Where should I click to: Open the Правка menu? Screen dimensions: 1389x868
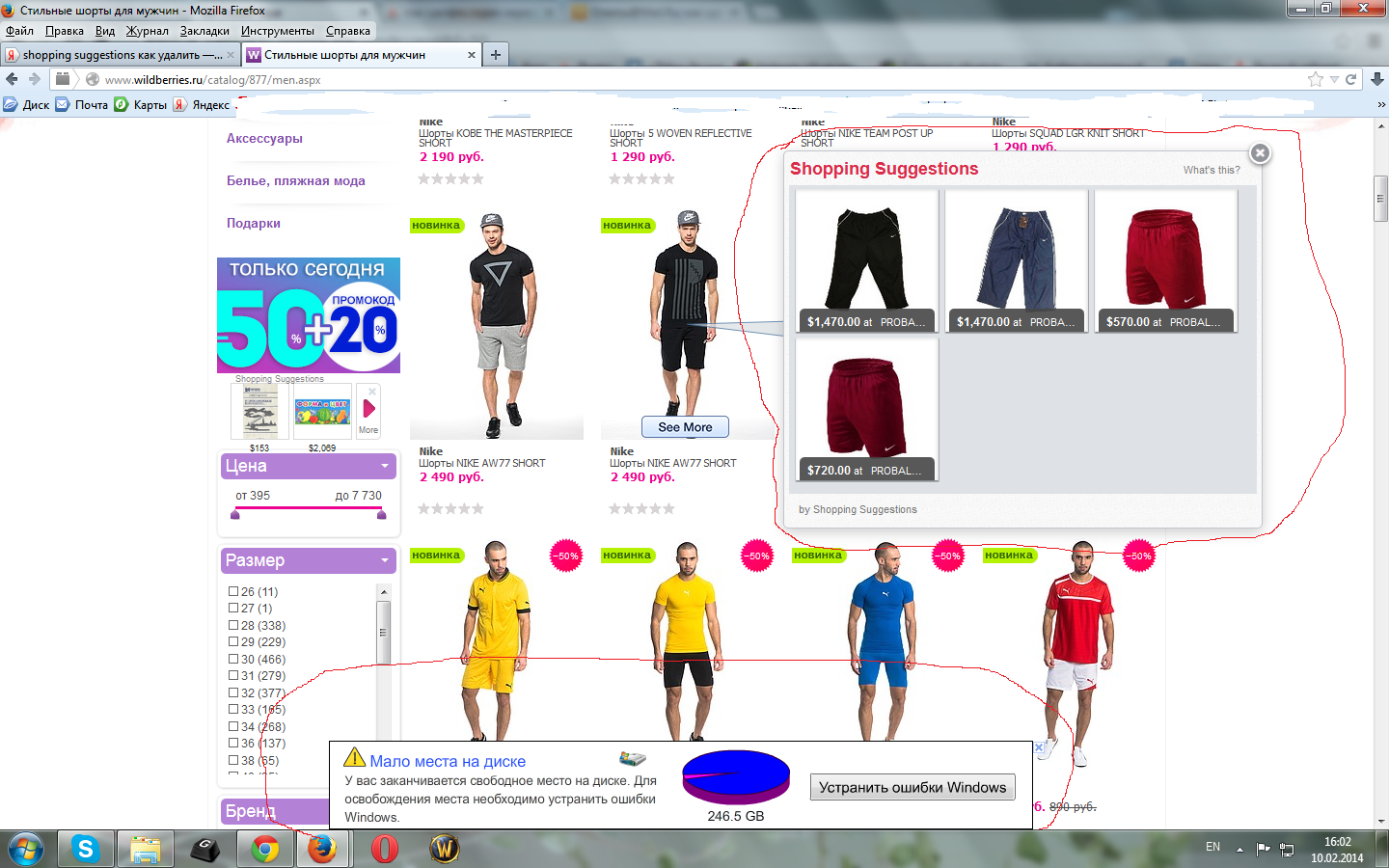pos(65,31)
